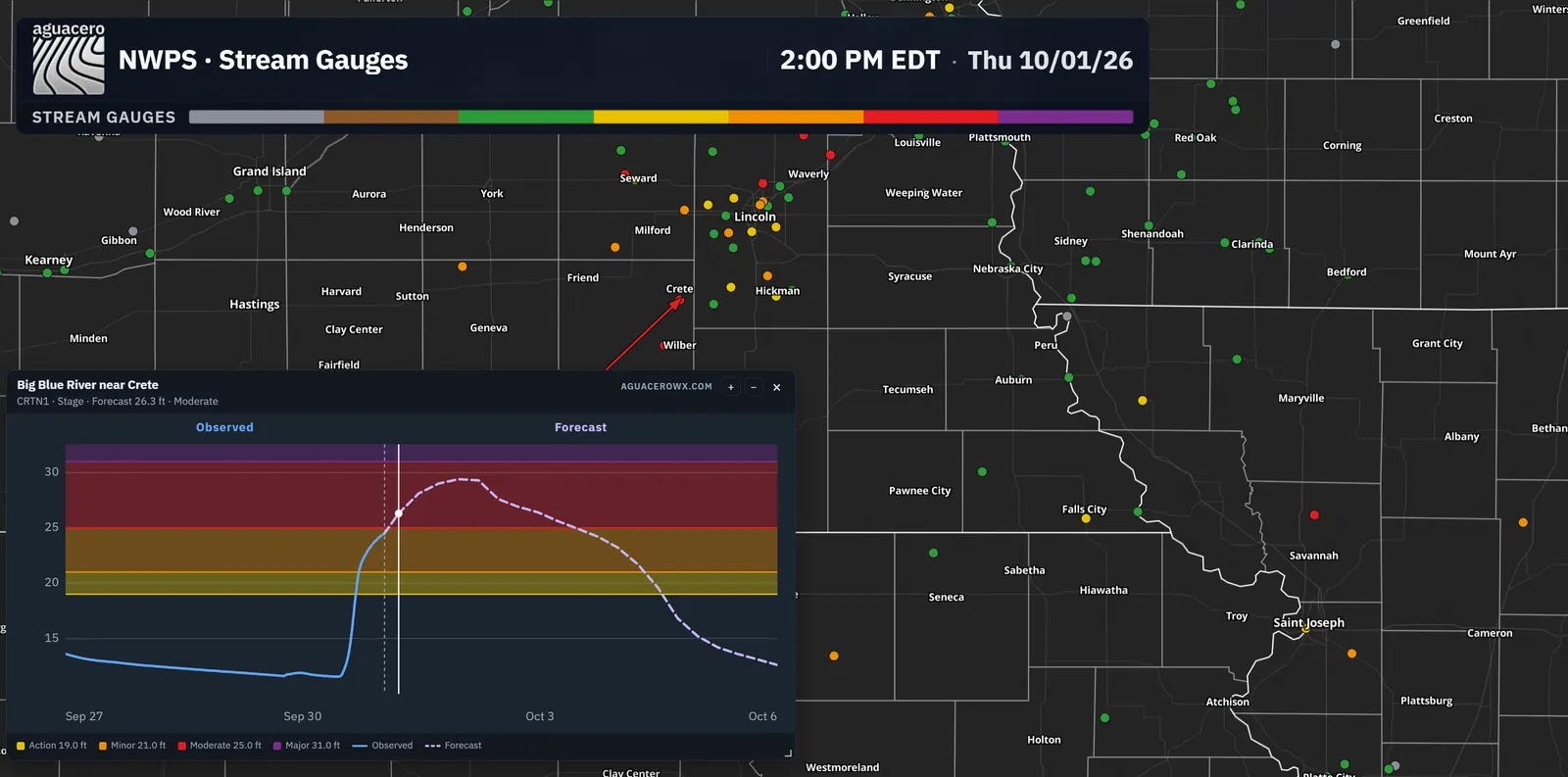Click the Moderate 25.0 ft legend entry
The image size is (1568, 777).
pyautogui.click(x=220, y=746)
